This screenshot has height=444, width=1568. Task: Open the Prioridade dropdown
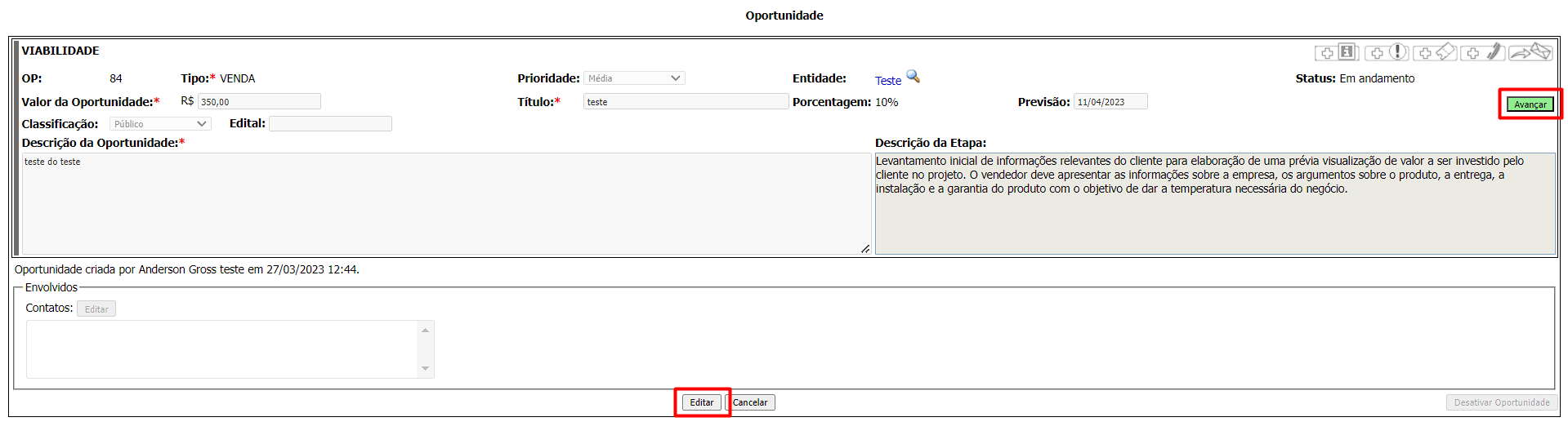[x=634, y=78]
